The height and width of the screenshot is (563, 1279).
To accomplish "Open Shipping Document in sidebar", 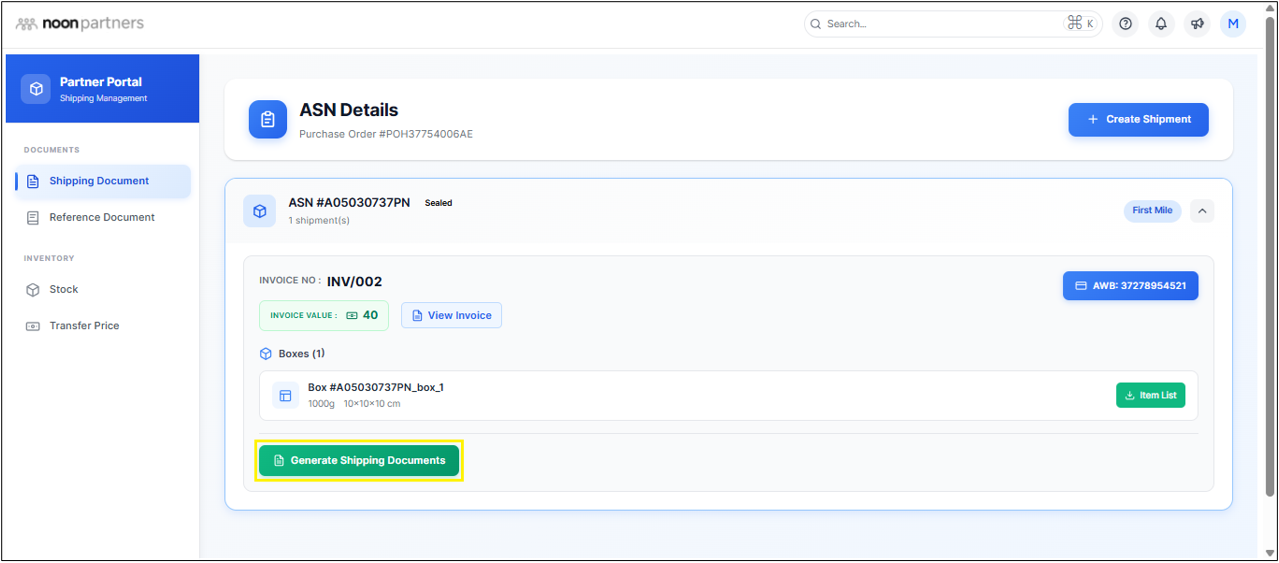I will pyautogui.click(x=99, y=181).
